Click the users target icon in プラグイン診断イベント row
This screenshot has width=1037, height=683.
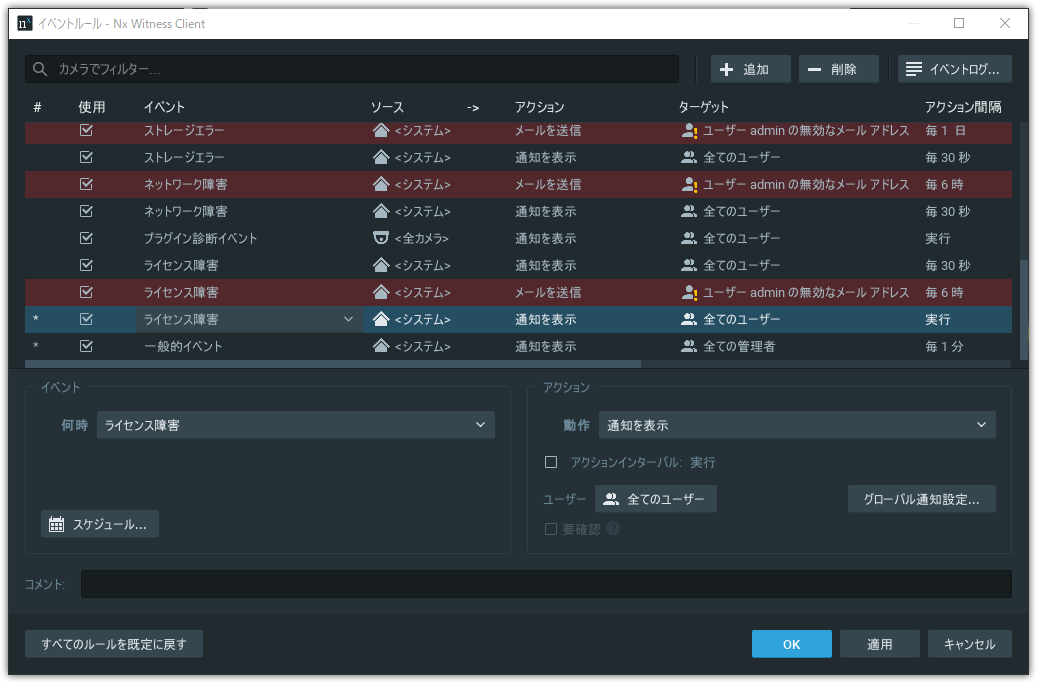click(x=689, y=238)
